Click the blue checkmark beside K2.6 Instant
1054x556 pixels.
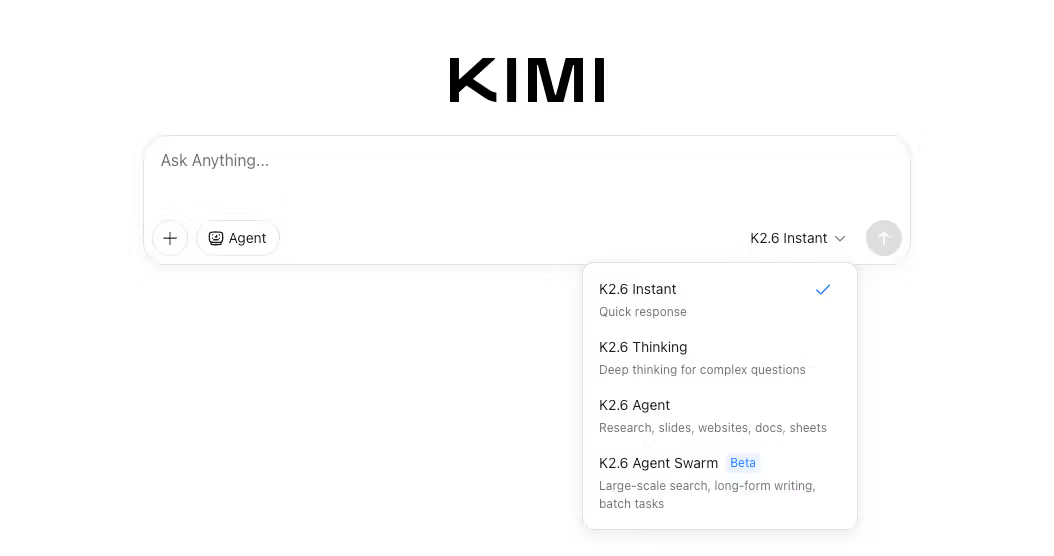point(823,290)
